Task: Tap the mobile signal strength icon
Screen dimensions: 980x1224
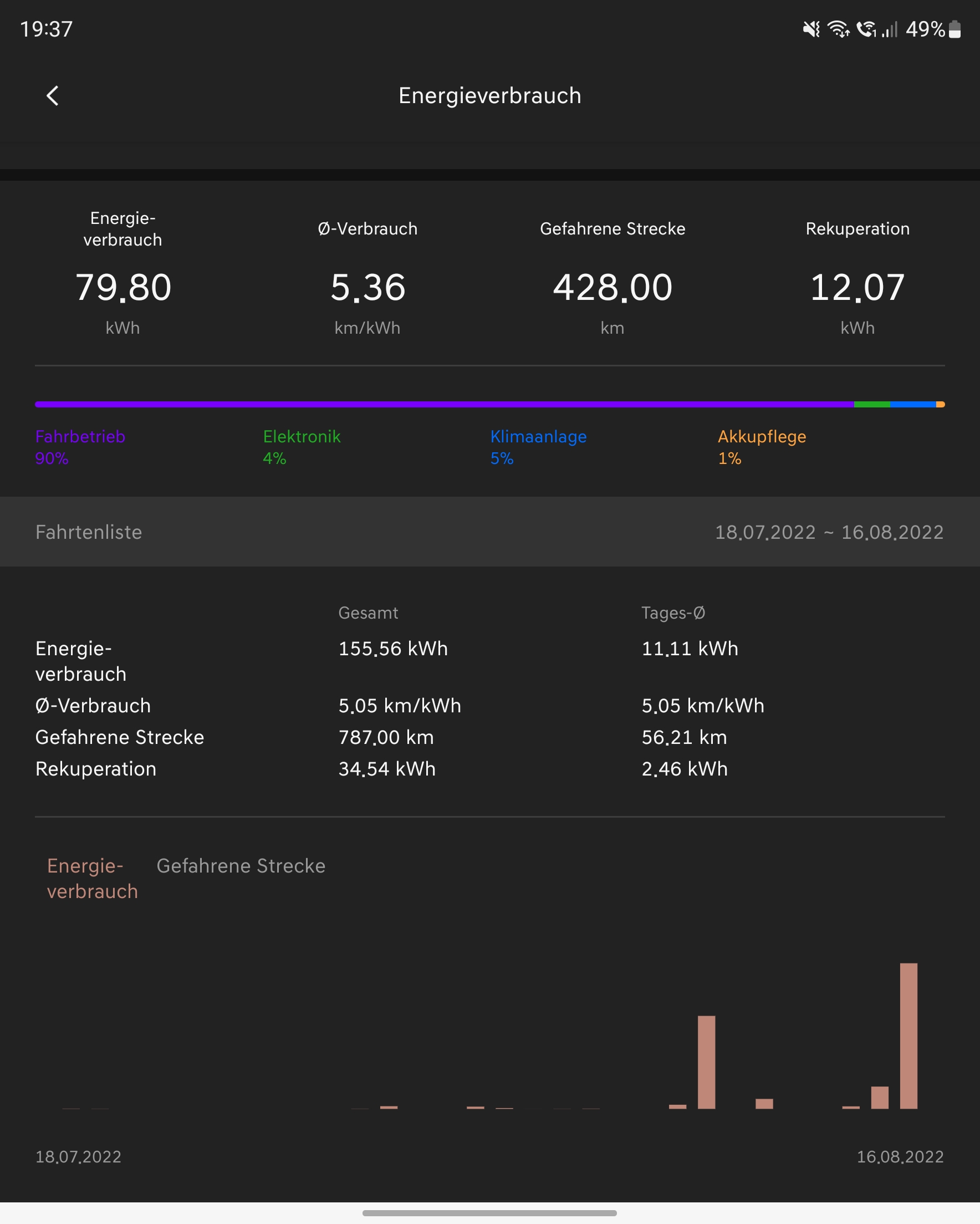Action: pyautogui.click(x=890, y=29)
